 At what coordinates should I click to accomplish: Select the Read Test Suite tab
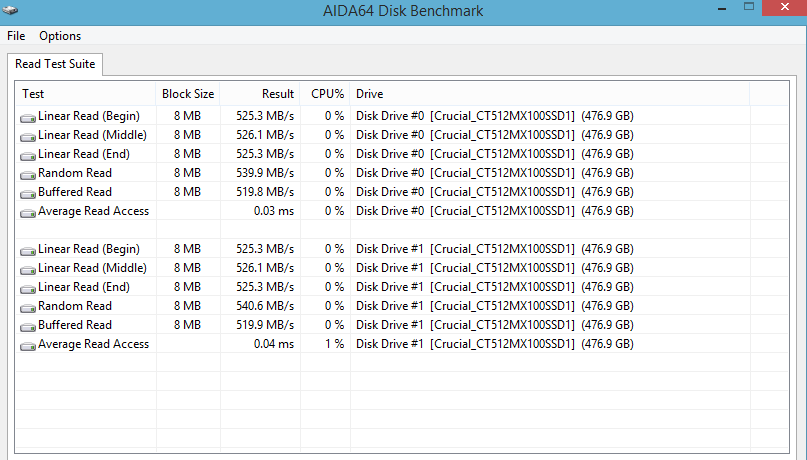click(55, 64)
